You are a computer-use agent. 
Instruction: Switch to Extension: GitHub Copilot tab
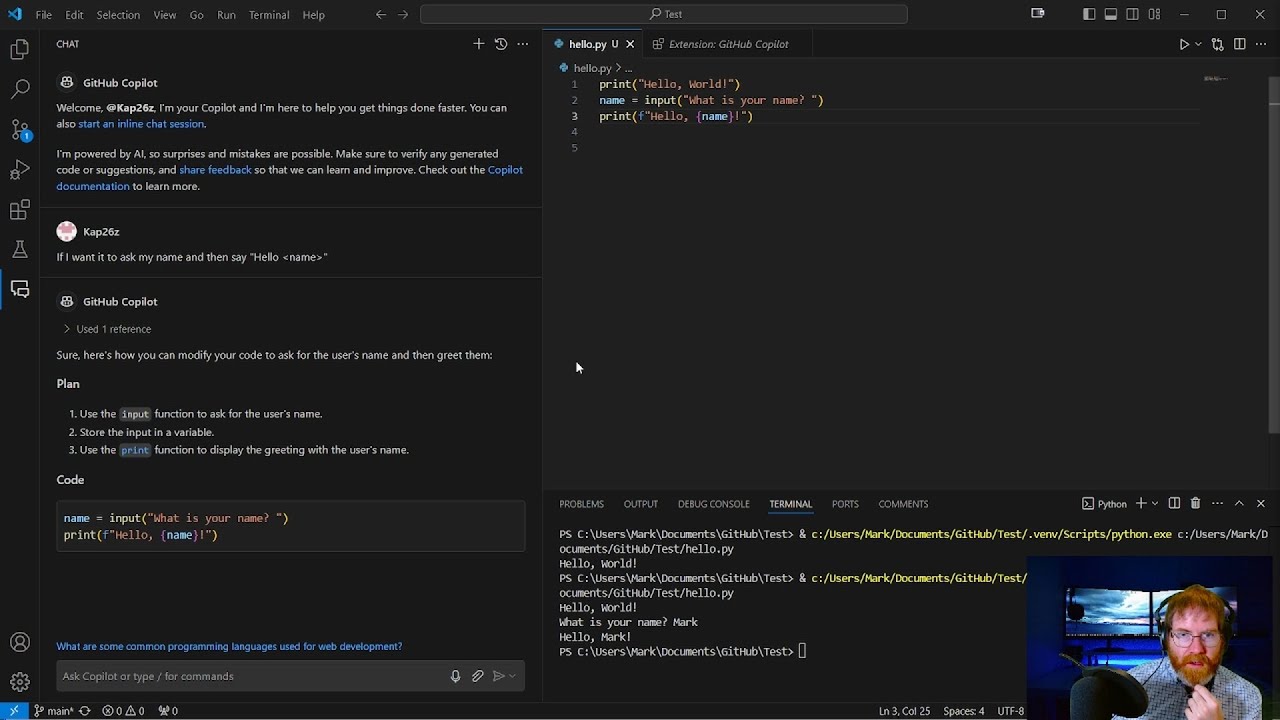(729, 44)
